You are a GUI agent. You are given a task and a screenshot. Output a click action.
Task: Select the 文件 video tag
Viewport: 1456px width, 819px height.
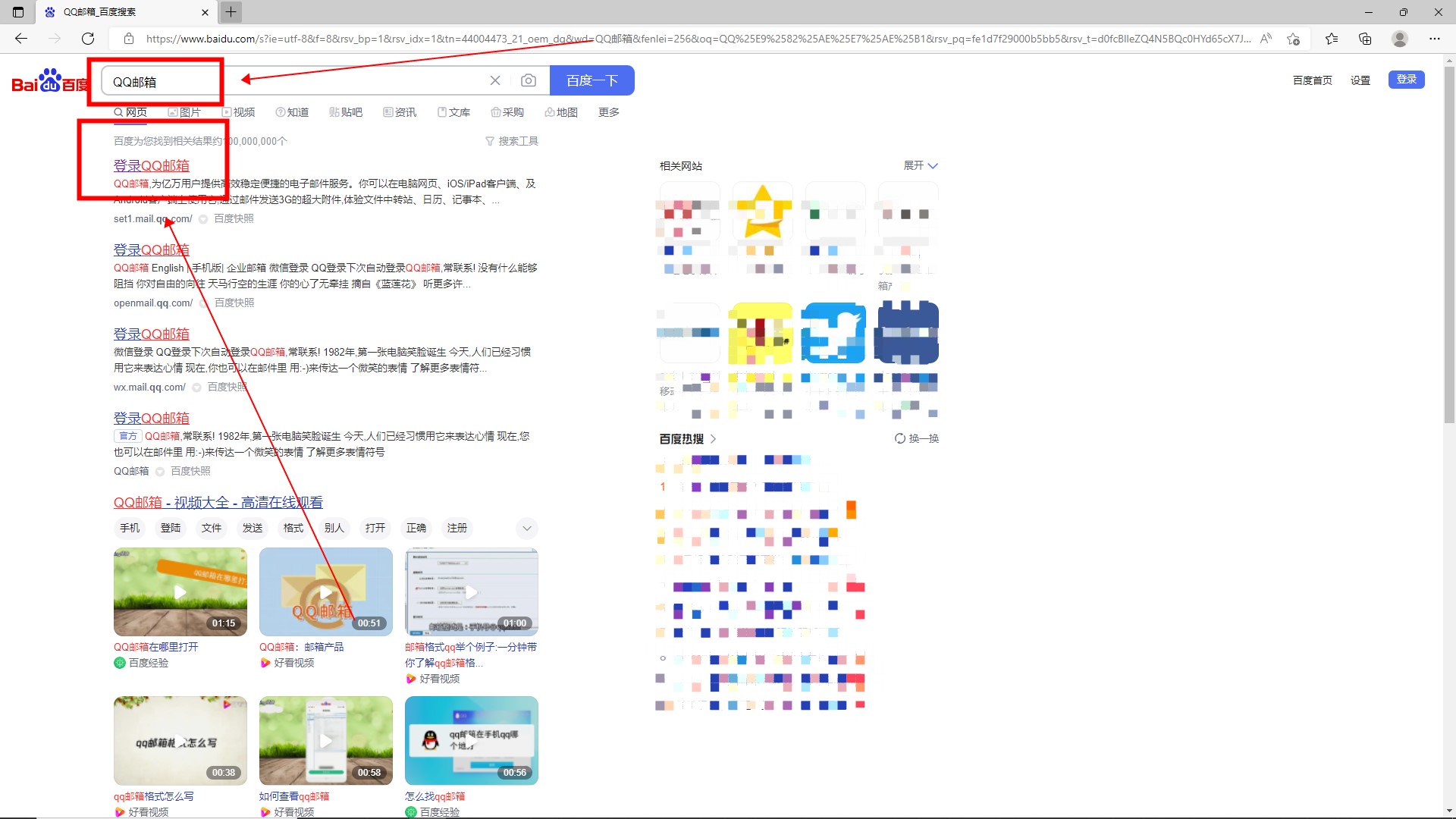pos(212,528)
